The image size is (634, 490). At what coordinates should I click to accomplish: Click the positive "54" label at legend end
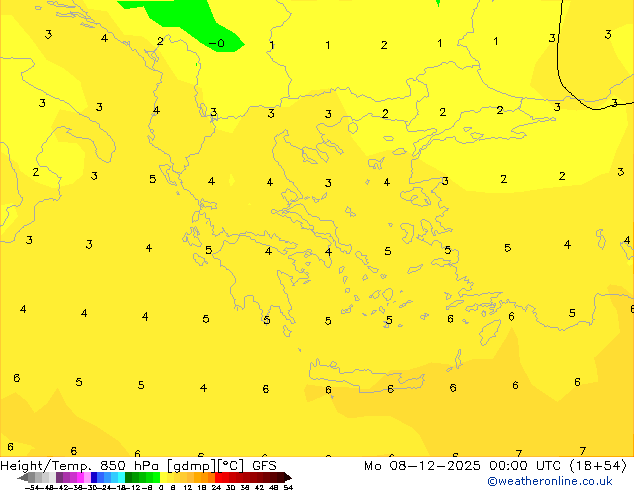288,487
